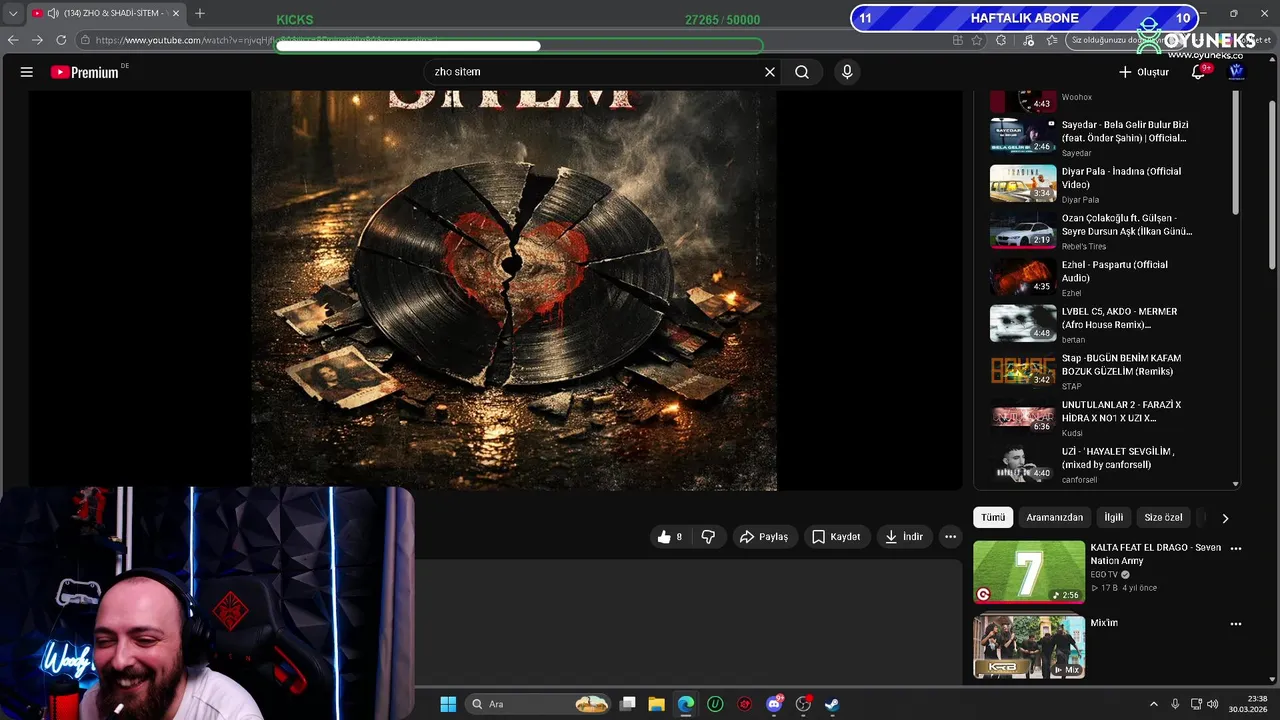The width and height of the screenshot is (1280, 720).
Task: Open KALTA FEAT EL DRAGO video thumbnail
Action: point(1029,572)
